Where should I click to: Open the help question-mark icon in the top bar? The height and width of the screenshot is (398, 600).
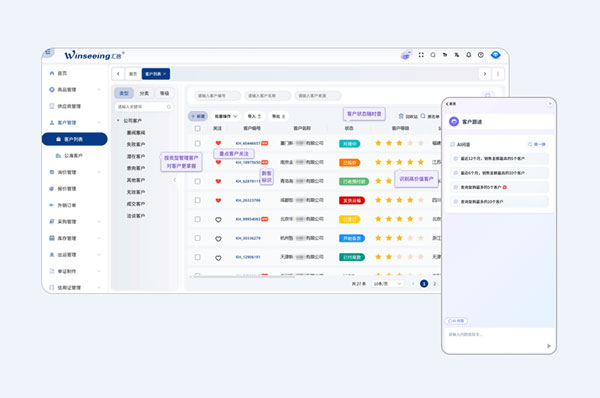[481, 55]
